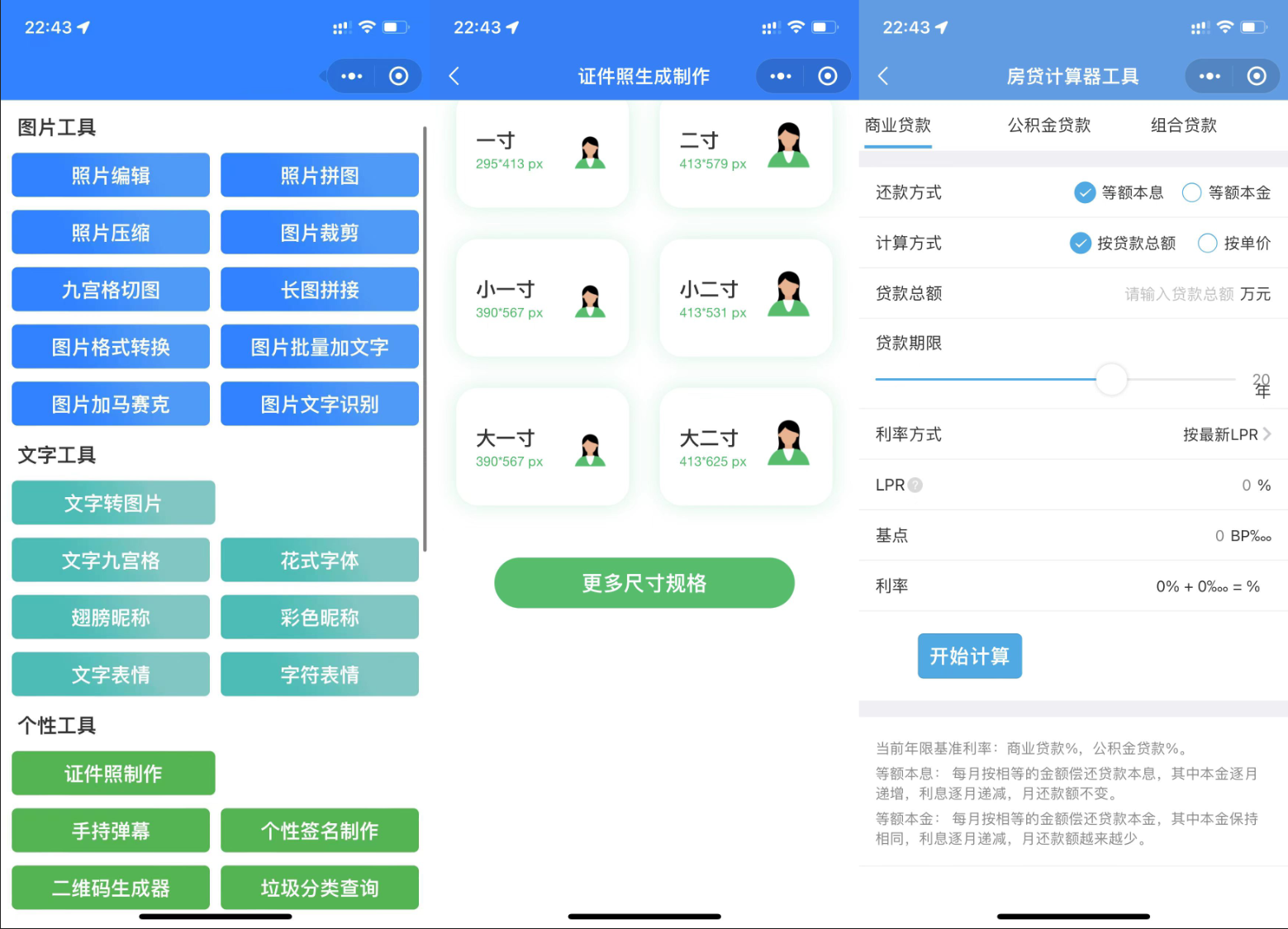The image size is (1288, 929).
Task: Switch to the 商业贷款 tab
Action: (x=897, y=125)
